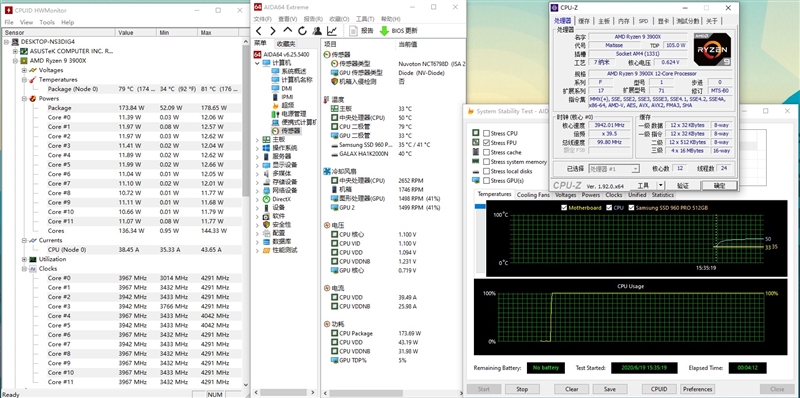Expand the Voltages node in HWMonitor
Viewport: 800px width, 398px height.
[x=24, y=70]
